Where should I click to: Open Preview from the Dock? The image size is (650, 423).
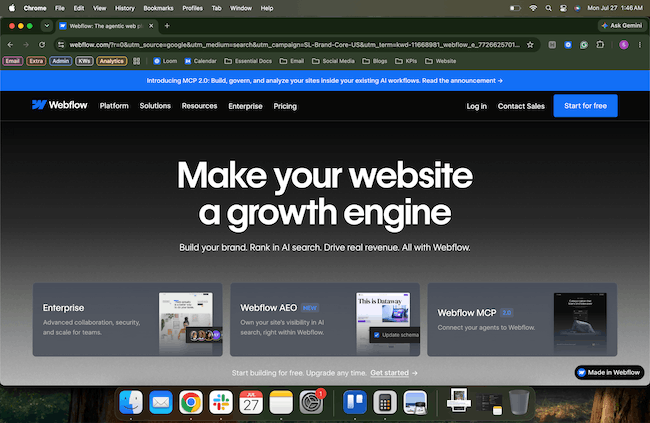pos(415,402)
